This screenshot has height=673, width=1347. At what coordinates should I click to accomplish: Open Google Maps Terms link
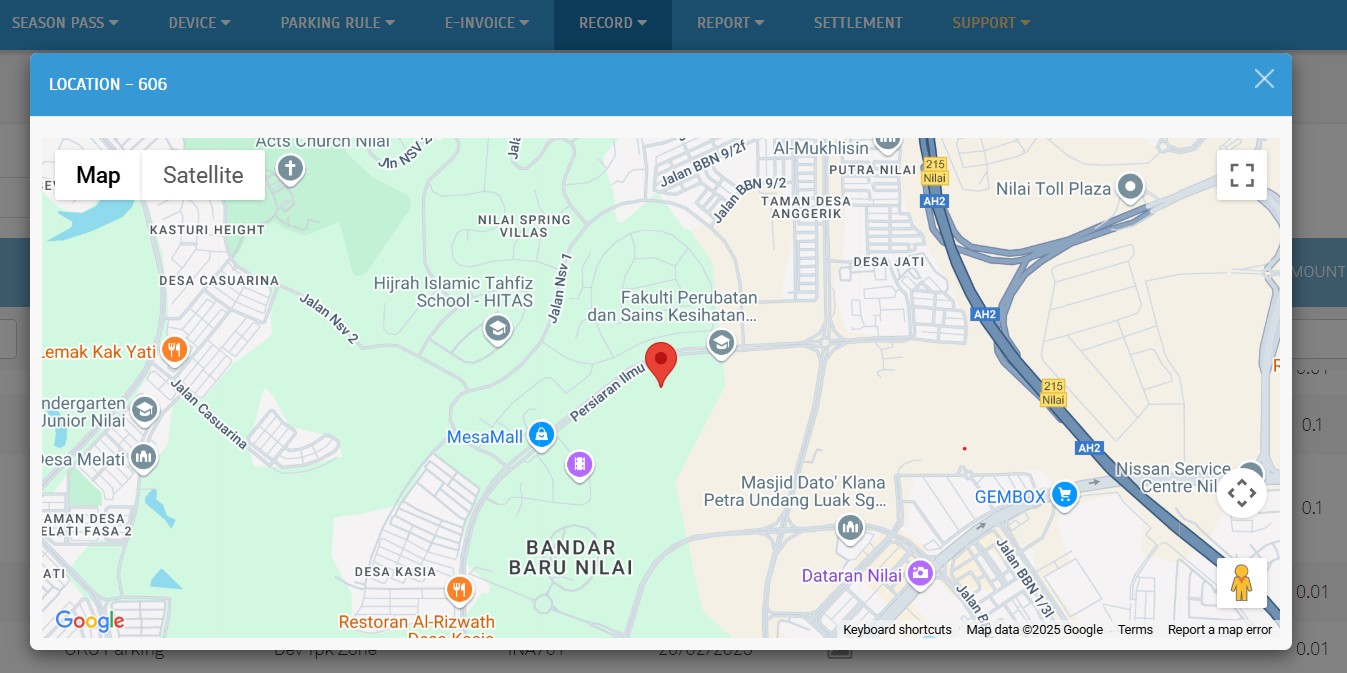click(x=1135, y=630)
